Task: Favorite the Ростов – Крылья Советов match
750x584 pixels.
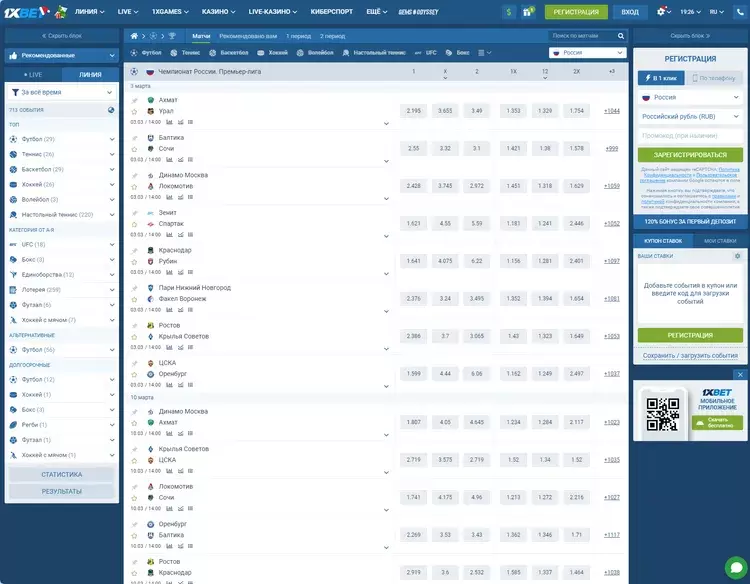Action: coord(134,337)
